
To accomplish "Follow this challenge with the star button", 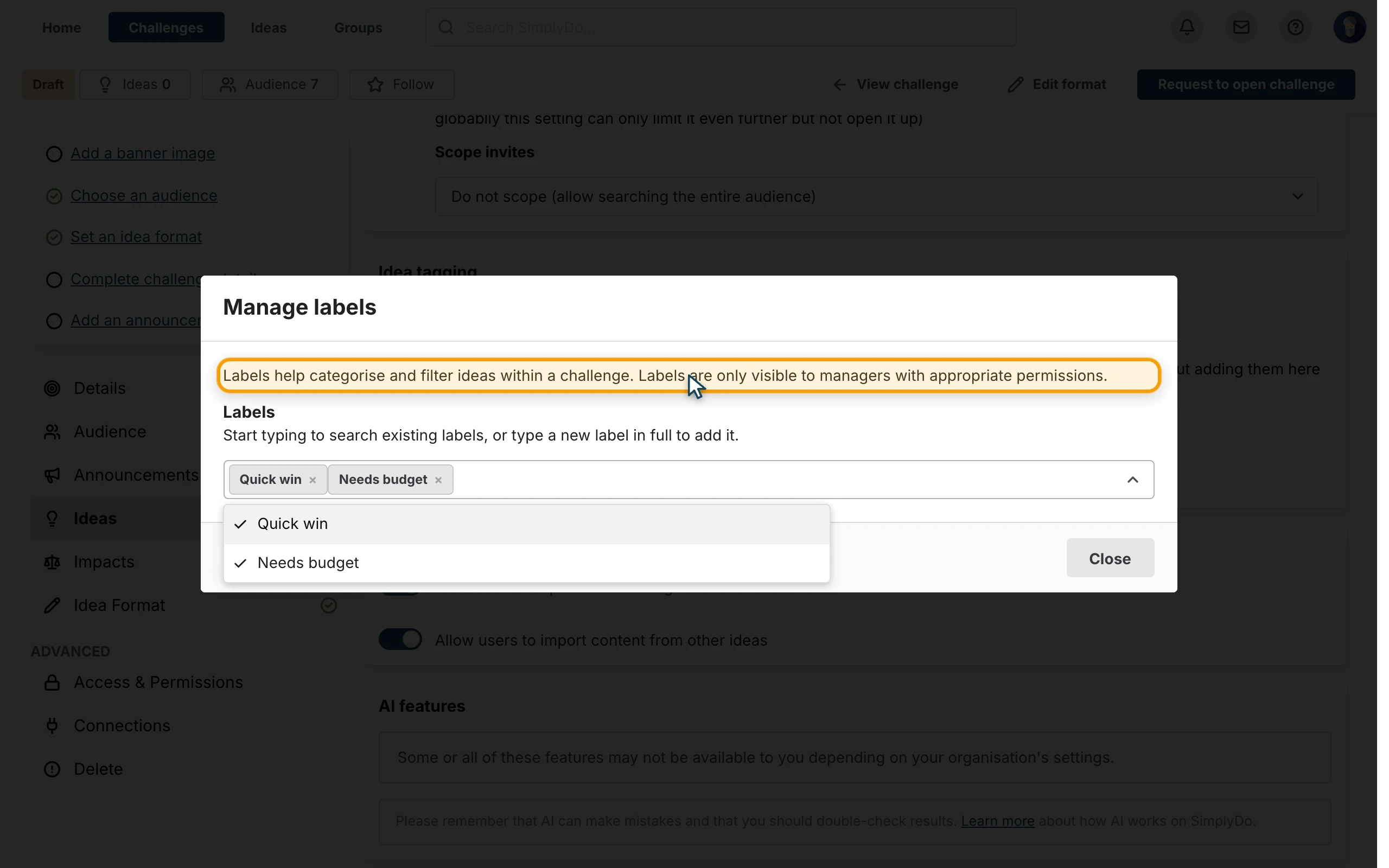I will 401,85.
